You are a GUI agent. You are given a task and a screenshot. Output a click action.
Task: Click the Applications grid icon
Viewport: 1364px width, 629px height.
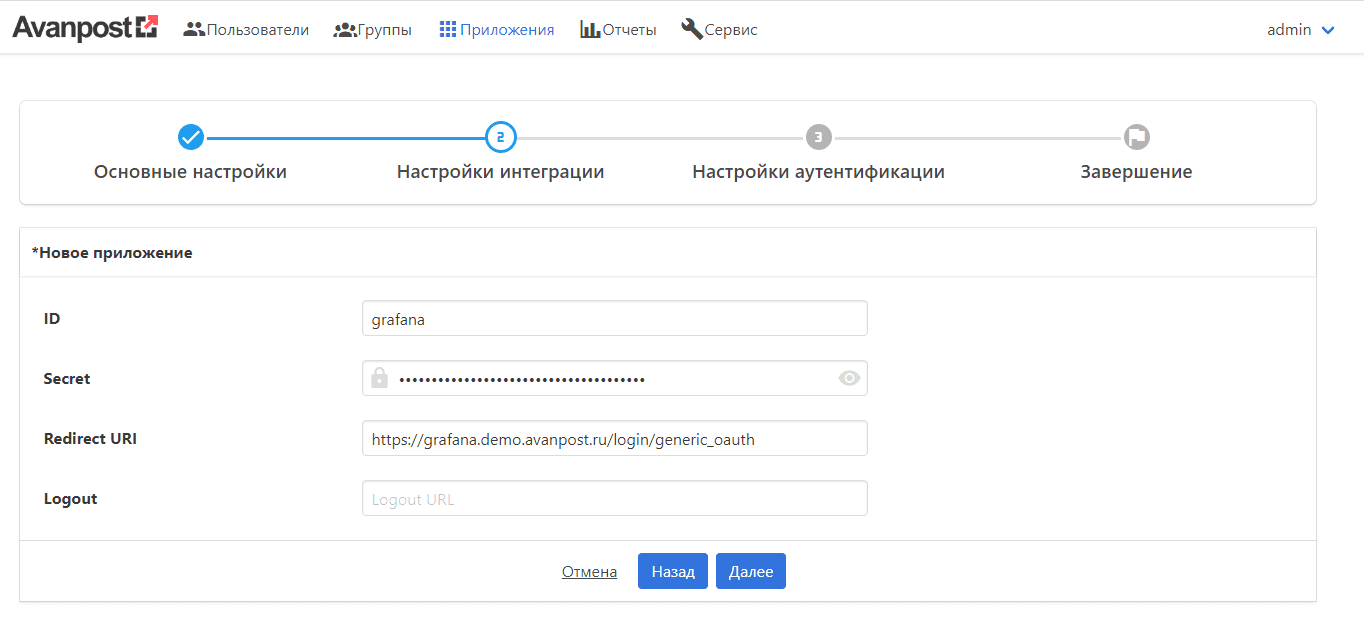point(448,30)
